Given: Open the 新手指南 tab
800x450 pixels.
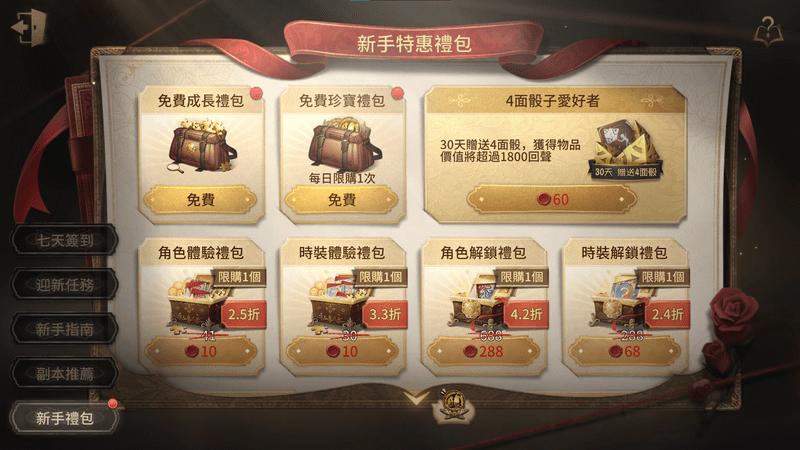Looking at the screenshot, I should coord(64,329).
